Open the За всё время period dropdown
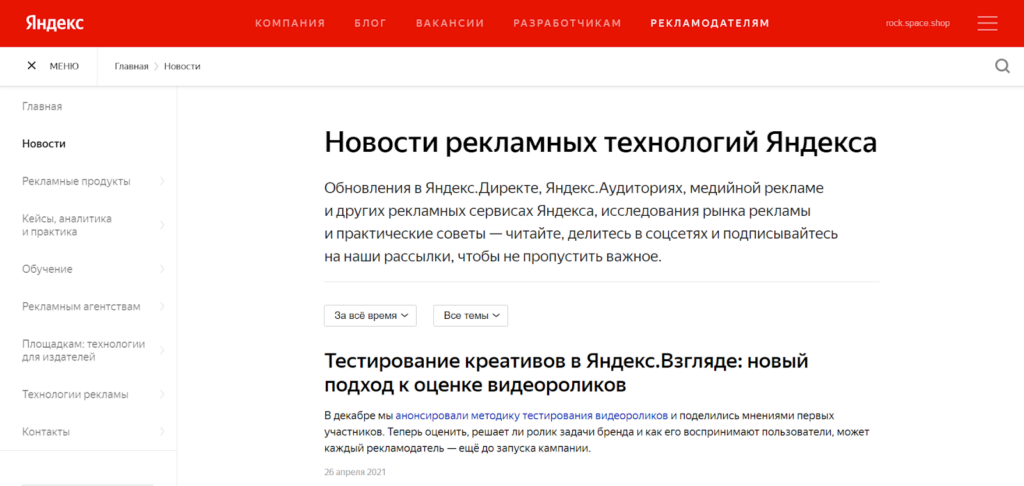Image resolution: width=1024 pixels, height=486 pixels. pos(370,316)
